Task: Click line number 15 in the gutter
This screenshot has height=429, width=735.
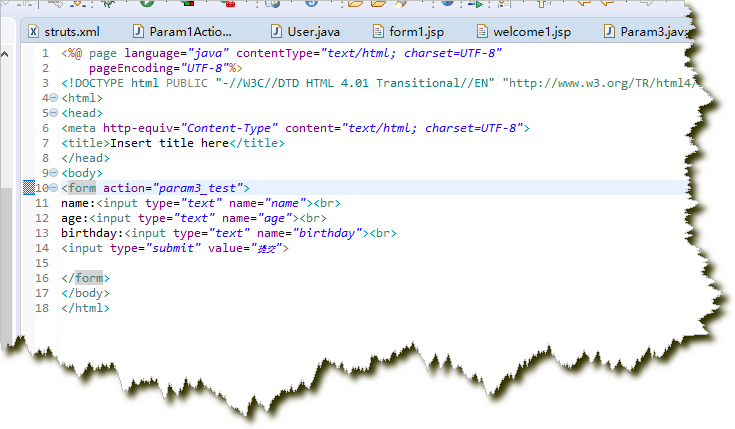Action: 42,263
